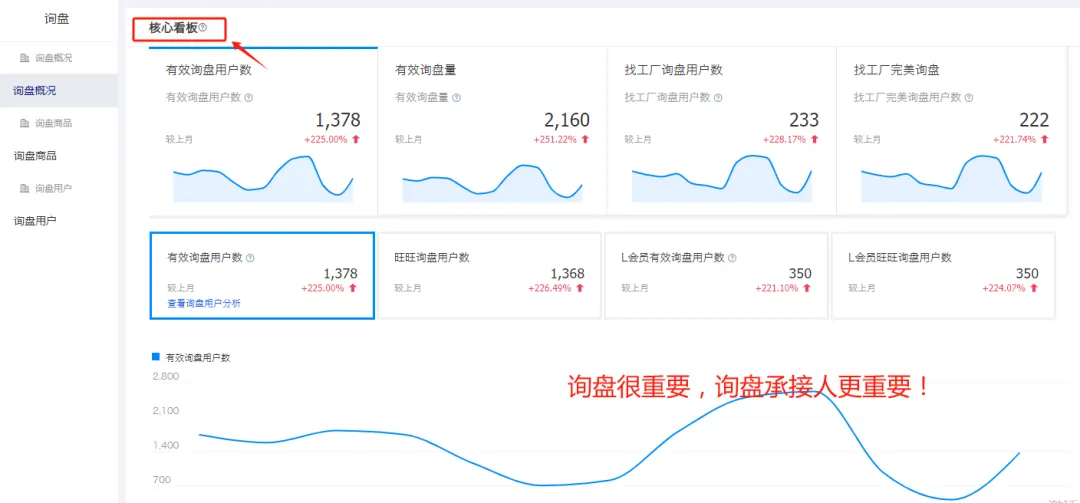The image size is (1080, 503).
Task: Click 较上月 label in 有效询盘量 card
Action: [x=408, y=139]
